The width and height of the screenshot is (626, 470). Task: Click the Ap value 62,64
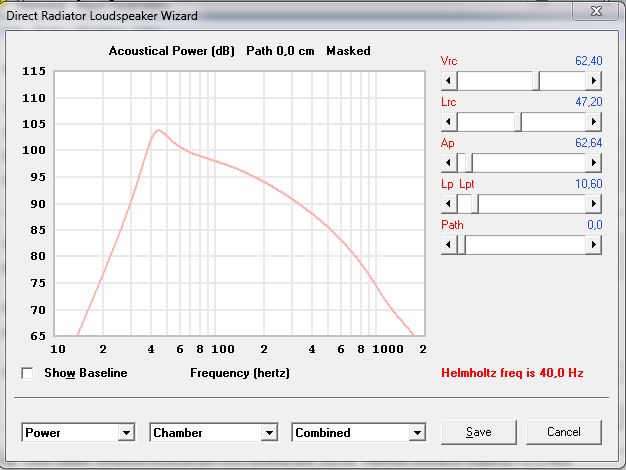click(588, 143)
